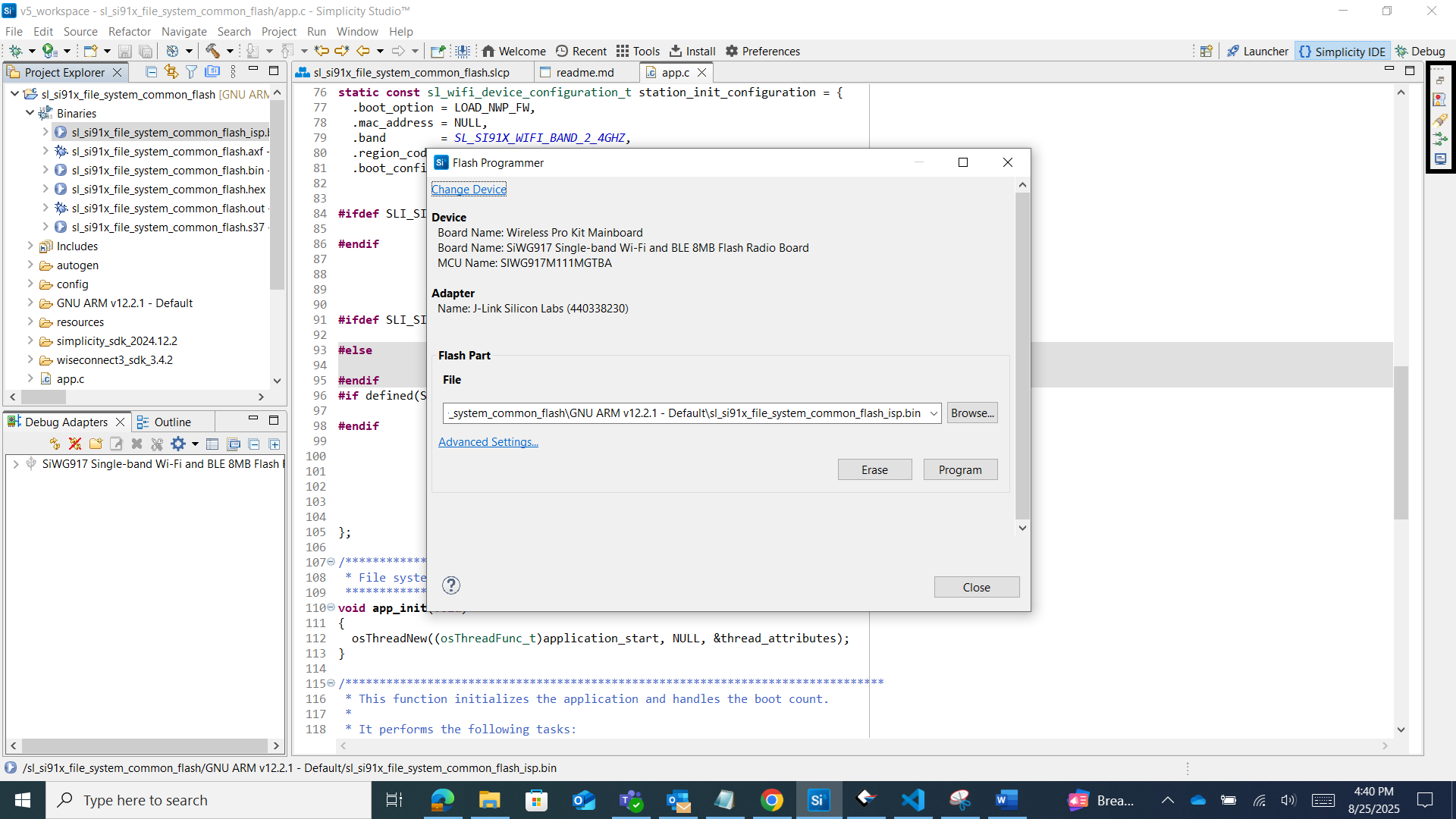Expand the Binaries node in Project Explorer

click(30, 112)
